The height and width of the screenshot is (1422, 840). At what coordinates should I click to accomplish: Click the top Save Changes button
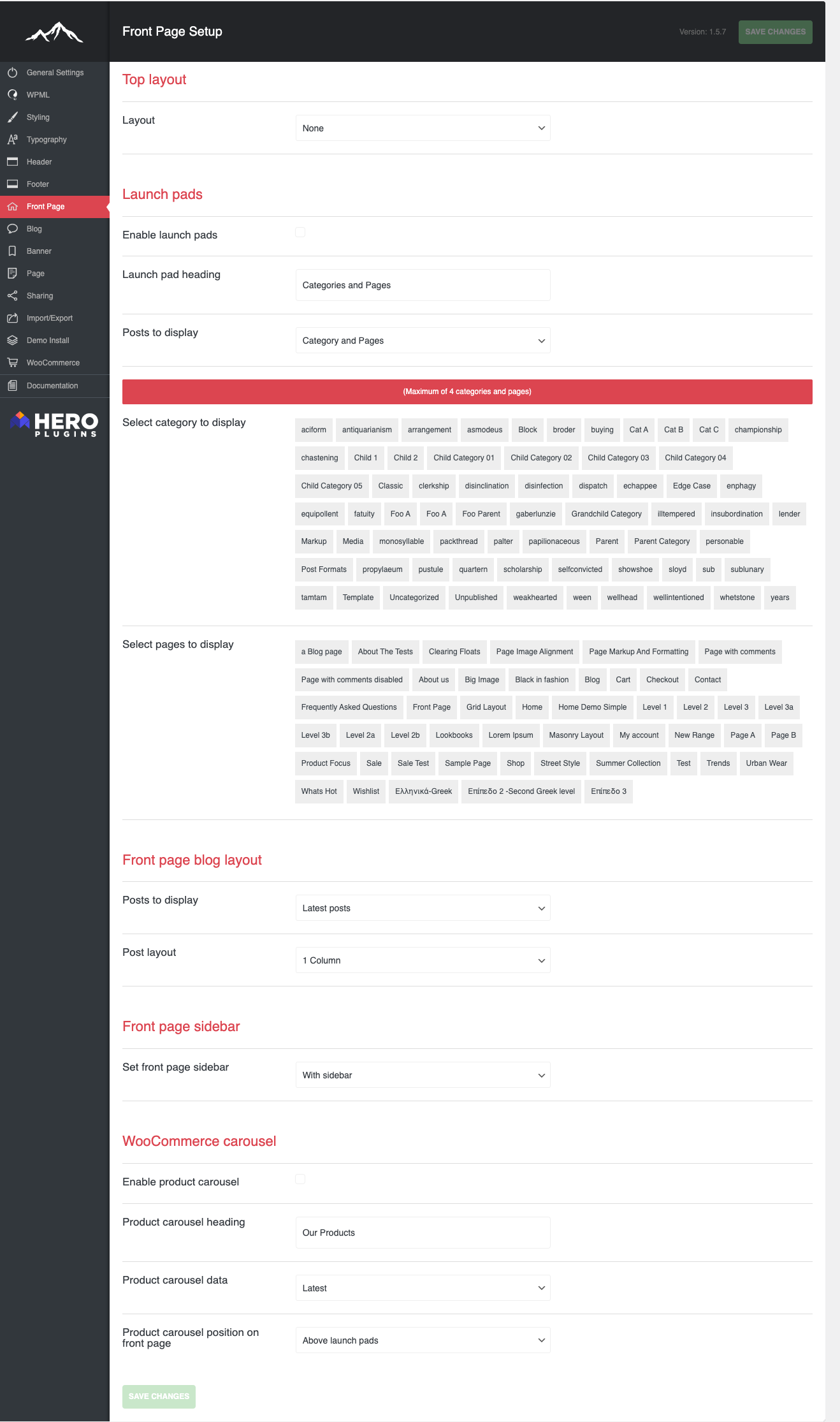tap(775, 32)
